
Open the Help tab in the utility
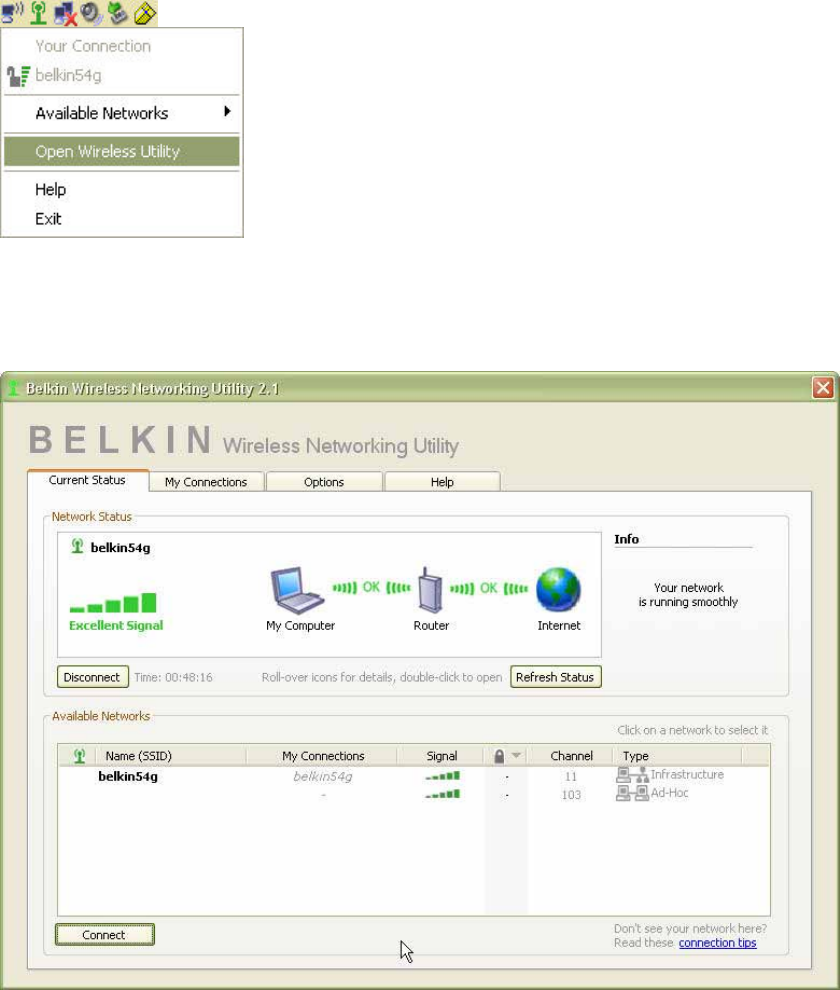pyautogui.click(x=442, y=482)
